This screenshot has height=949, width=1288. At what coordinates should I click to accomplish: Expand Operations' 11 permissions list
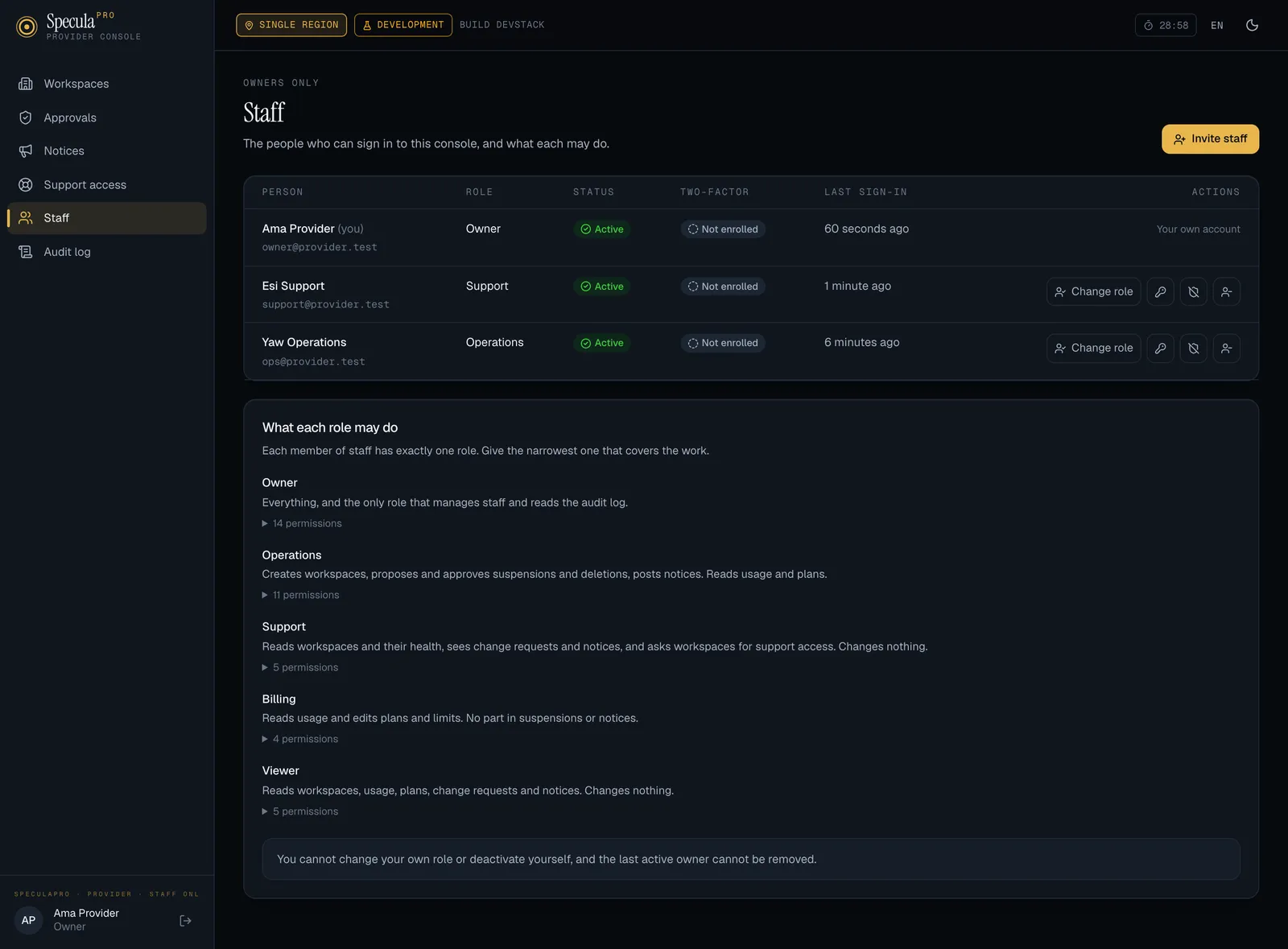pos(301,595)
